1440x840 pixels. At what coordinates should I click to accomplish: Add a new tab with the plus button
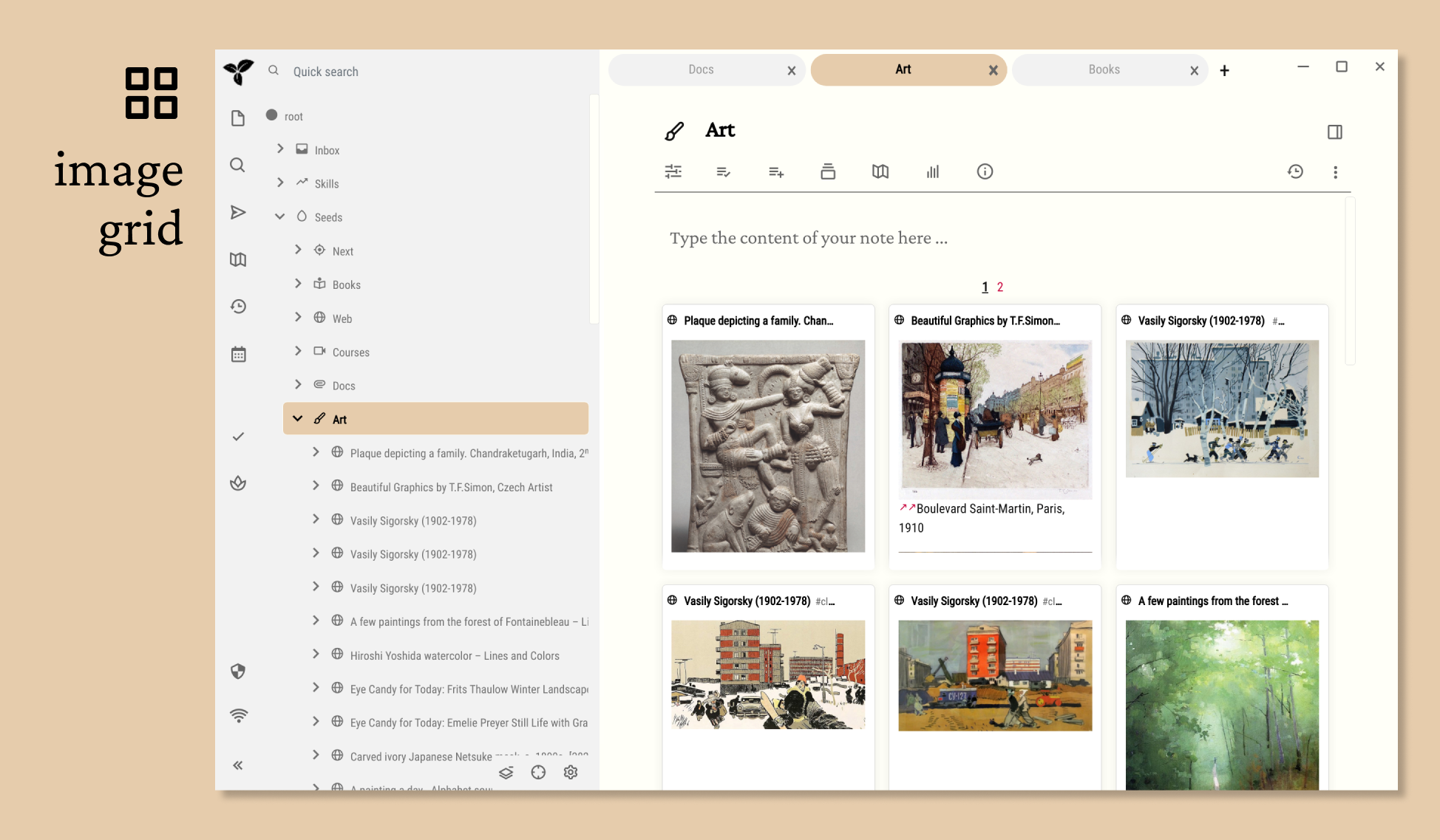pos(1225,71)
